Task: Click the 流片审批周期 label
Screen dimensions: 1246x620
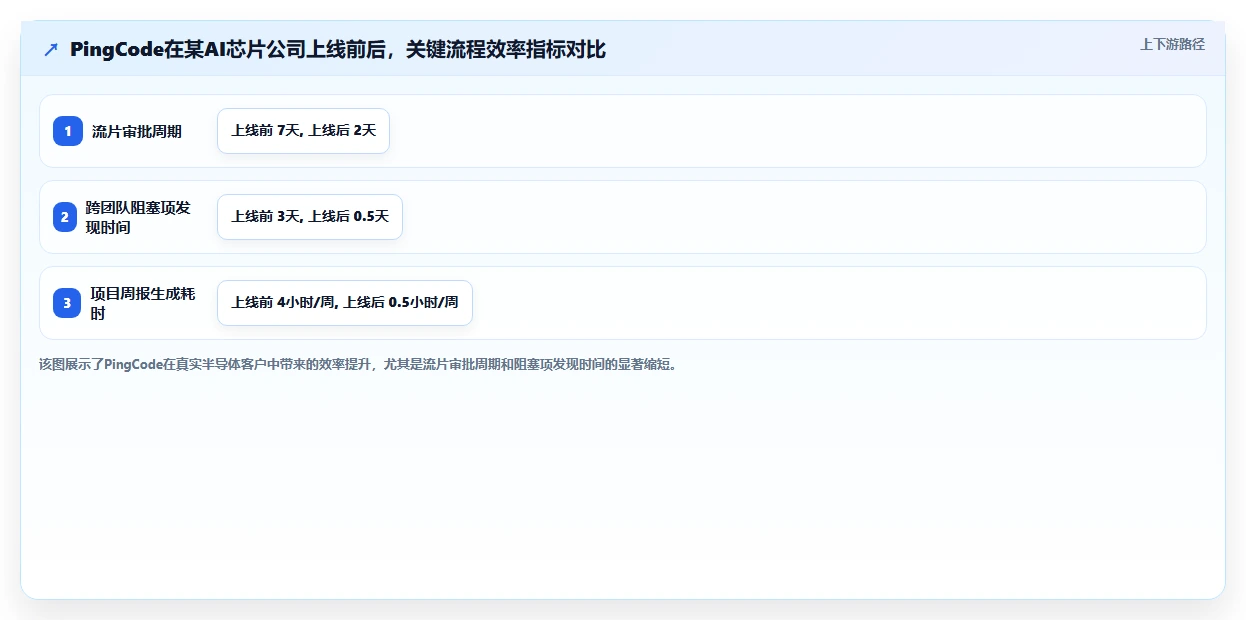Action: click(137, 131)
